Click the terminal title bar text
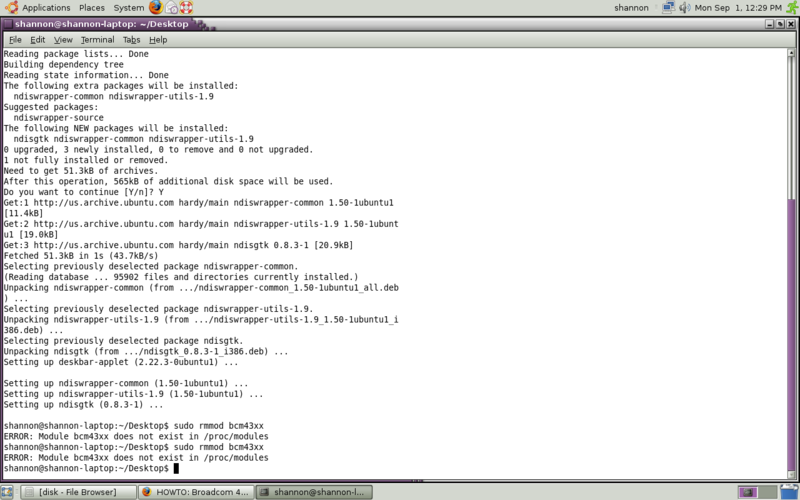This screenshot has height=500, width=800. point(102,24)
